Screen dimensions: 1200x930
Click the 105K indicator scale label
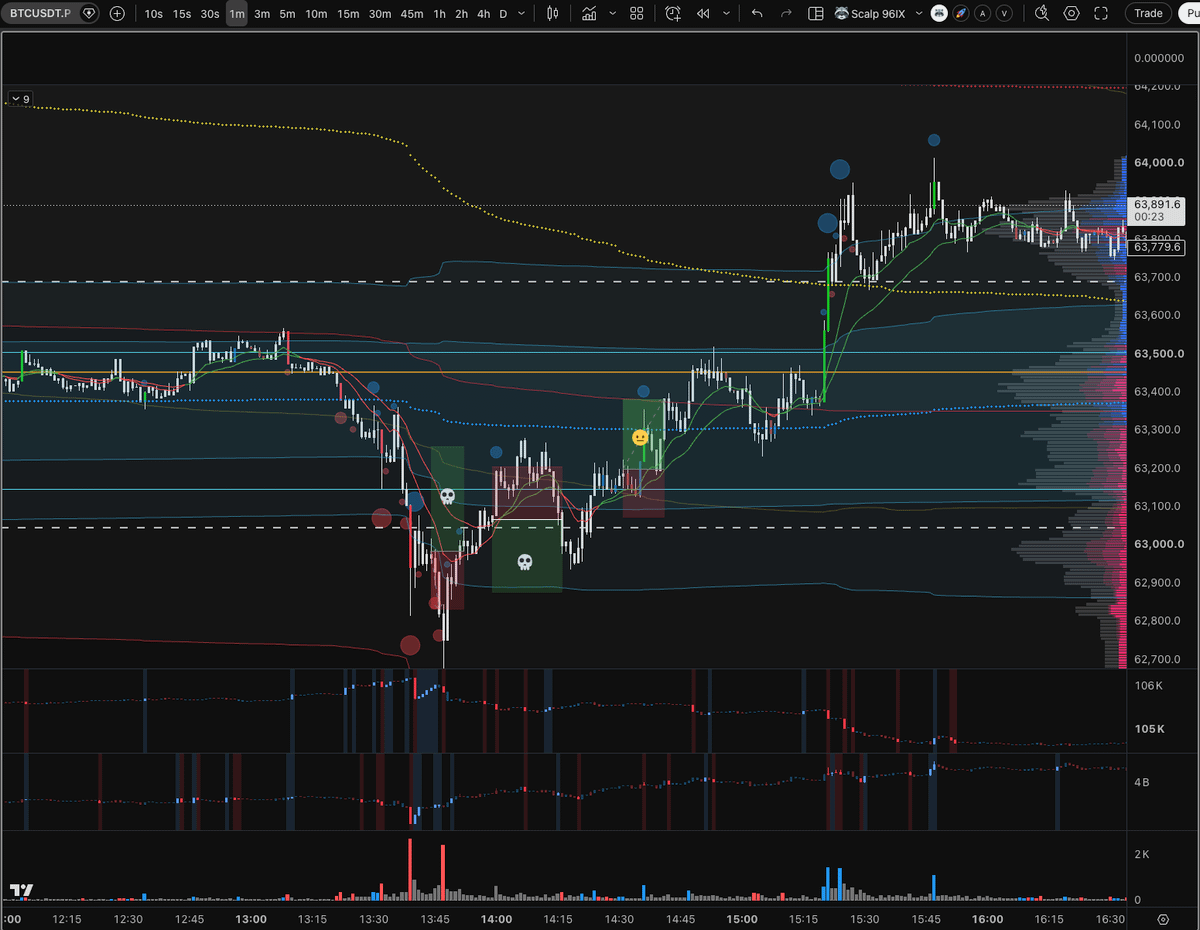(1149, 728)
